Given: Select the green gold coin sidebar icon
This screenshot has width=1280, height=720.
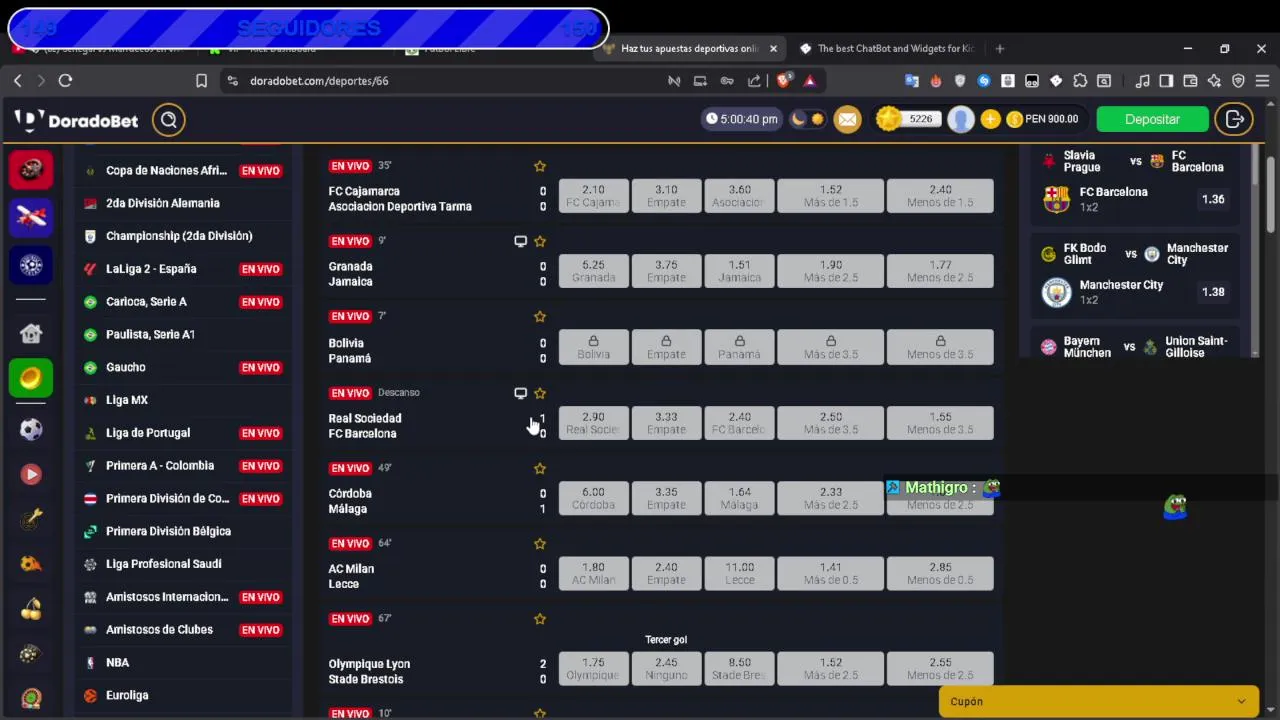Looking at the screenshot, I should point(31,378).
